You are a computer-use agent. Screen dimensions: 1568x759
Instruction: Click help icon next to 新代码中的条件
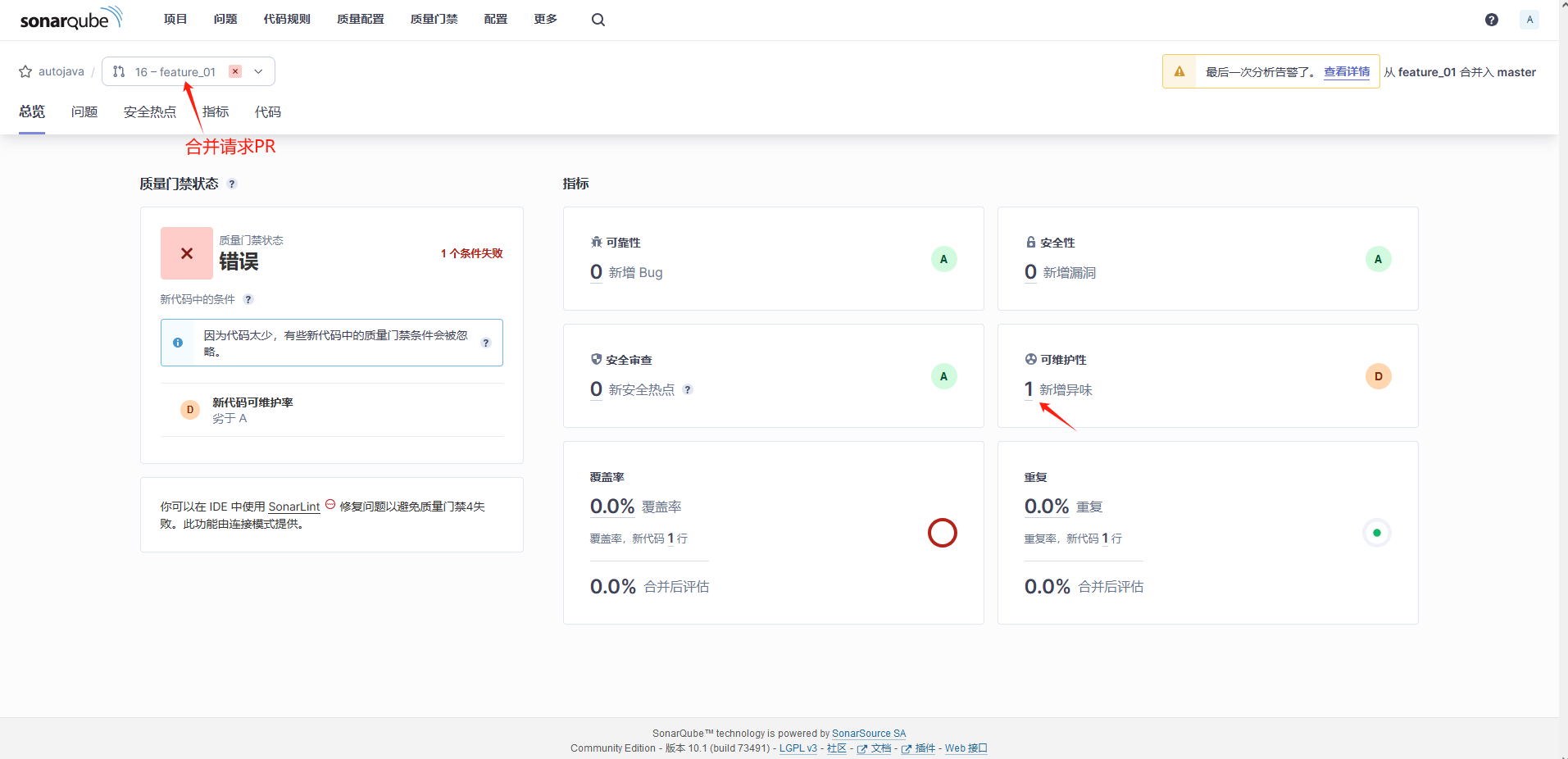tap(248, 299)
